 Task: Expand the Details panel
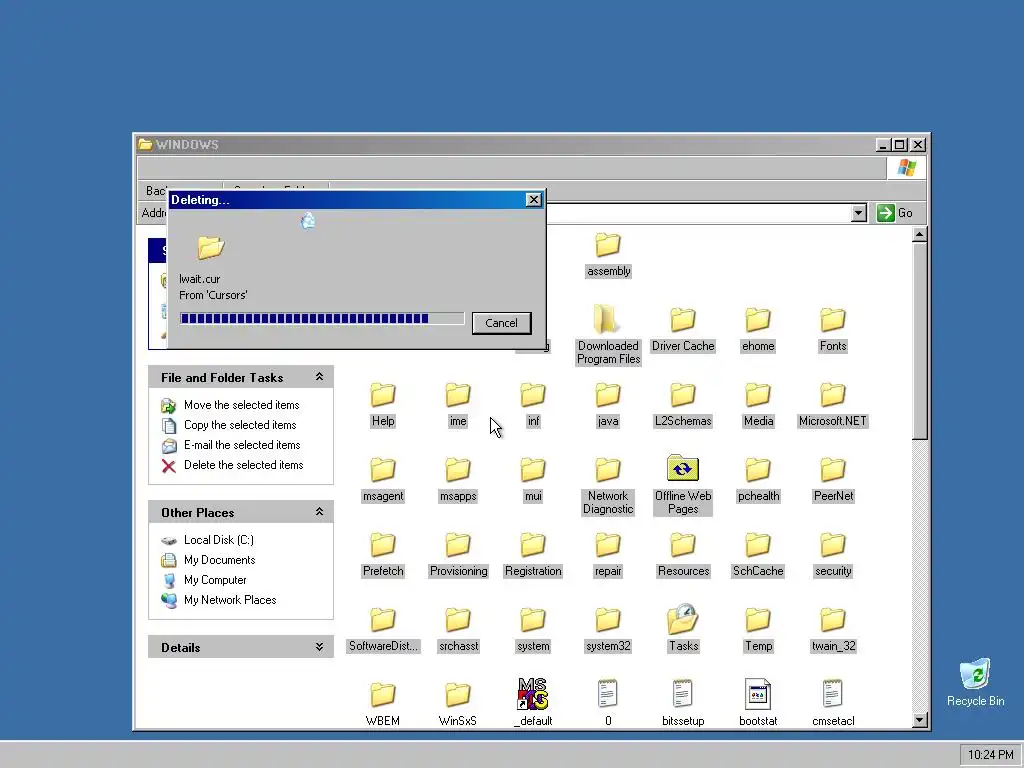coord(319,647)
